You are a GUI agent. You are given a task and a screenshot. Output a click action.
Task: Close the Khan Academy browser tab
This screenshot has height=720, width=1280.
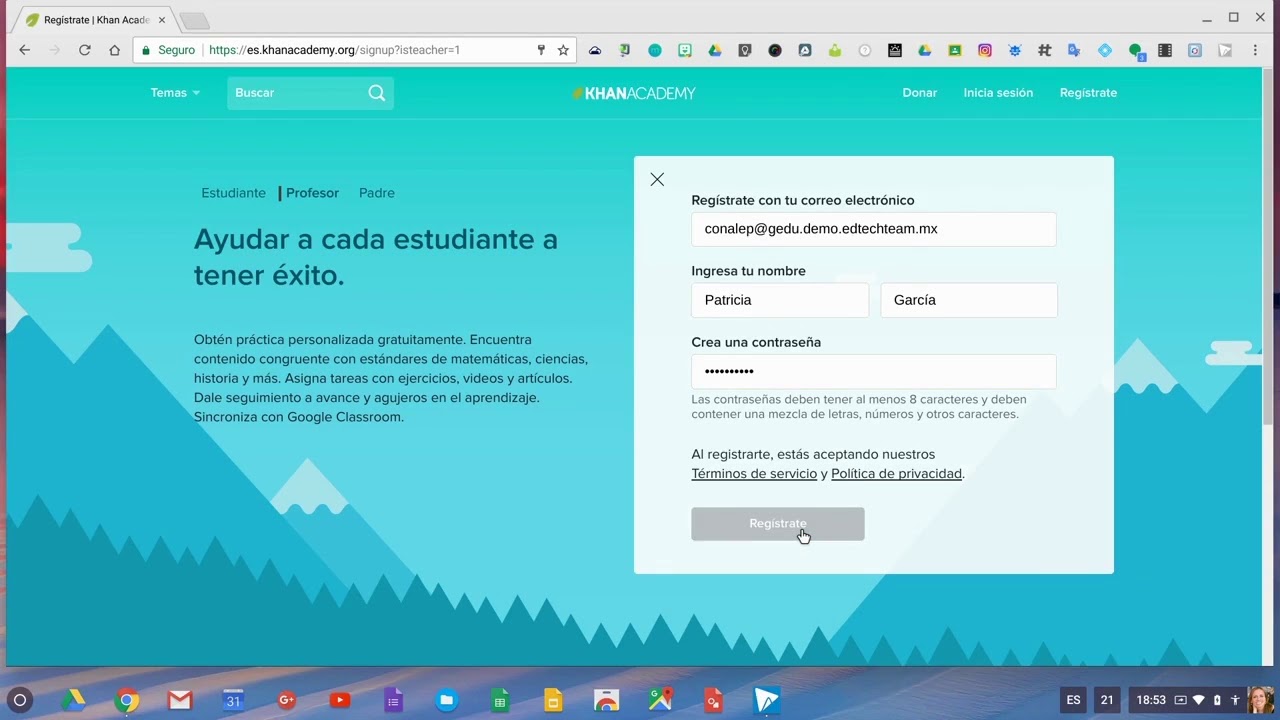point(162,20)
